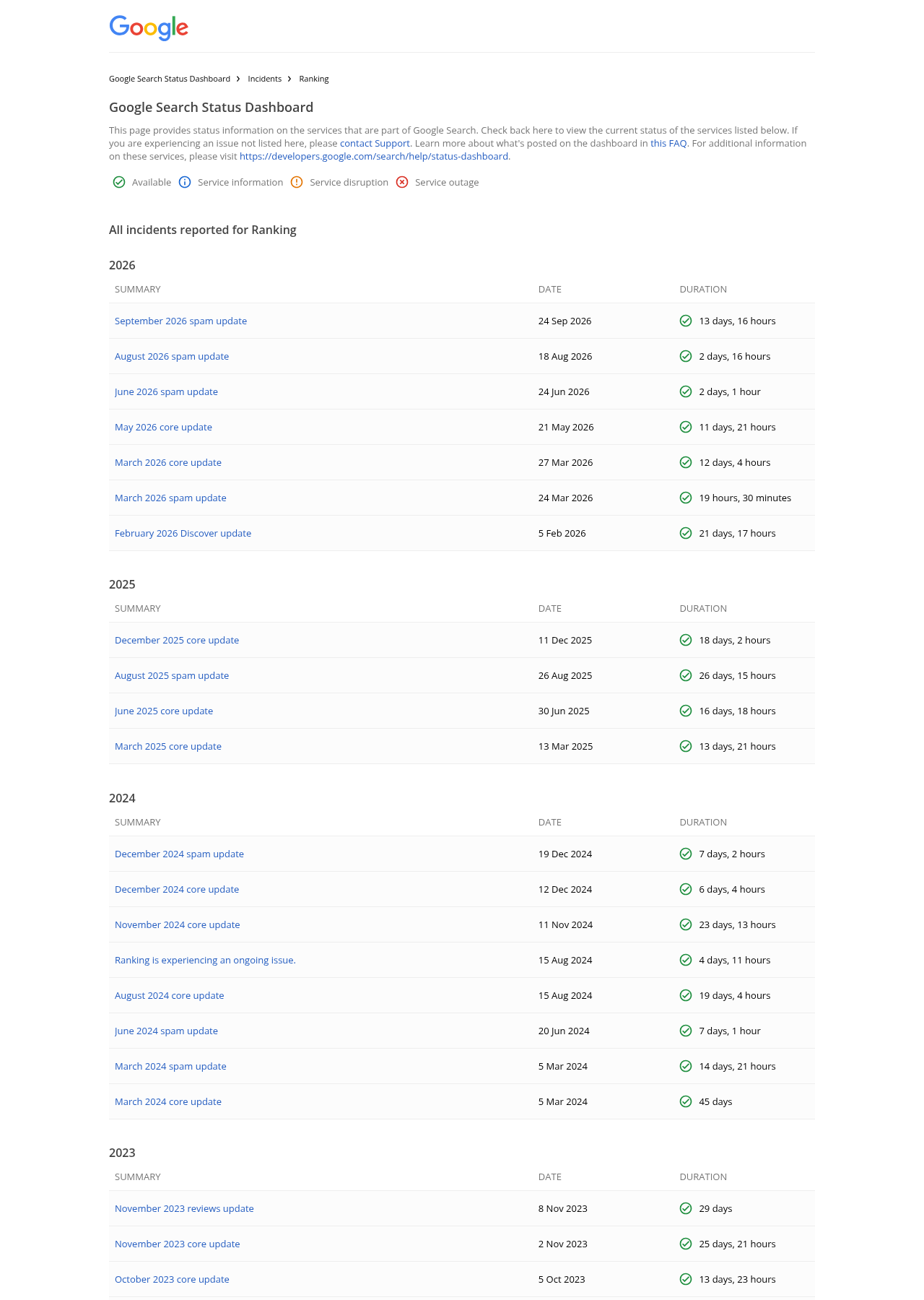Viewport: 924px width, 1300px height.
Task: Open Google Search Status Dashboard breadcrumb
Action: tap(170, 79)
